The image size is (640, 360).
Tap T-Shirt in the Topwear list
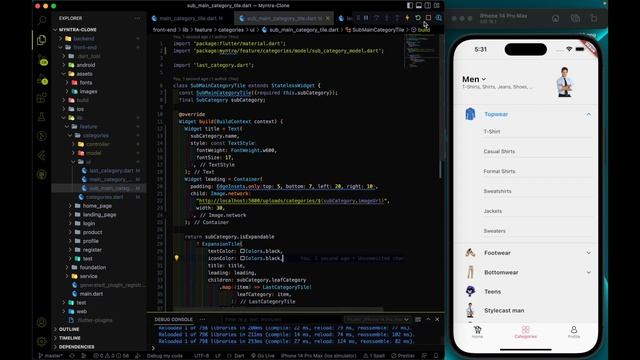[x=492, y=132]
